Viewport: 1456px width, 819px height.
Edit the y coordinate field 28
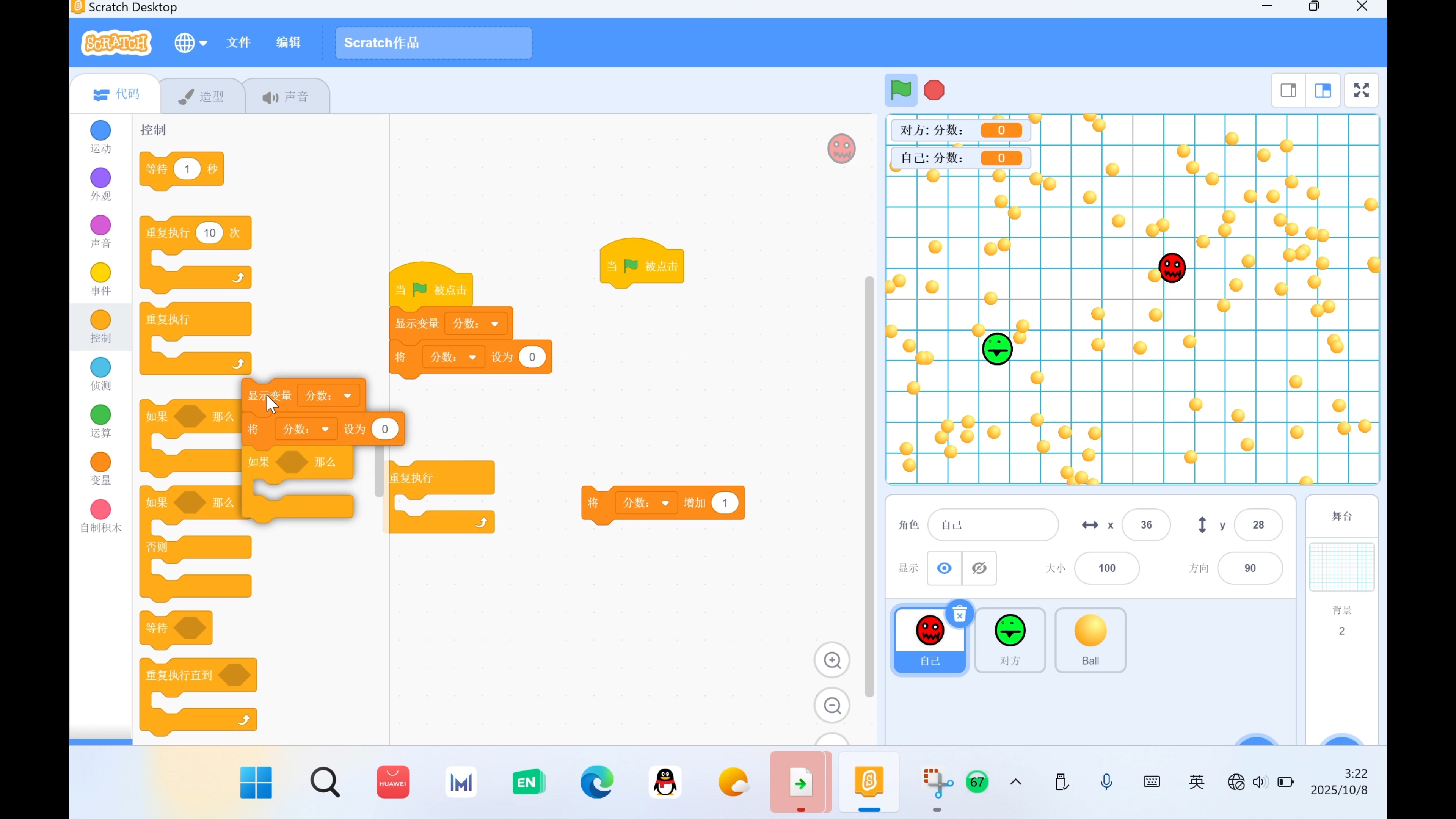point(1258,525)
